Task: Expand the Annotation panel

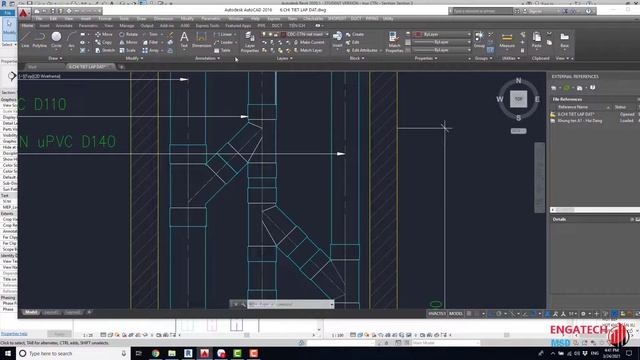Action: coord(207,58)
